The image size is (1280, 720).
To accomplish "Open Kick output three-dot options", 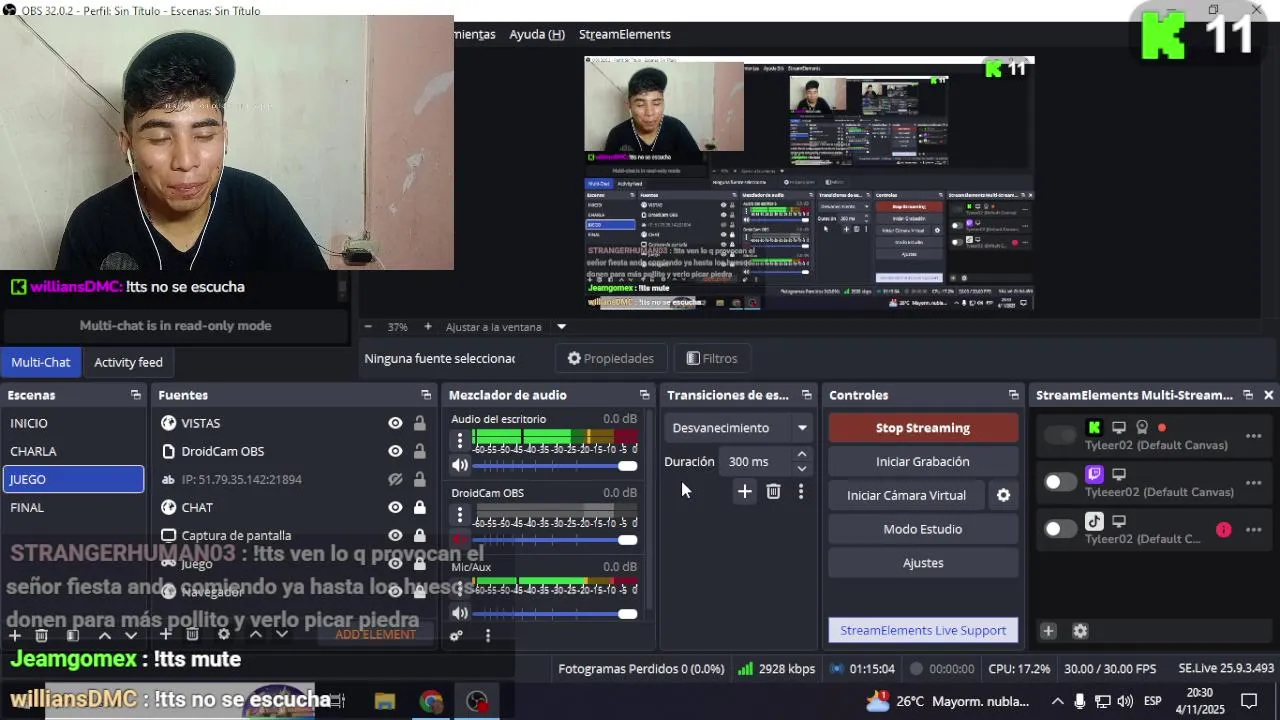I will [x=1253, y=436].
